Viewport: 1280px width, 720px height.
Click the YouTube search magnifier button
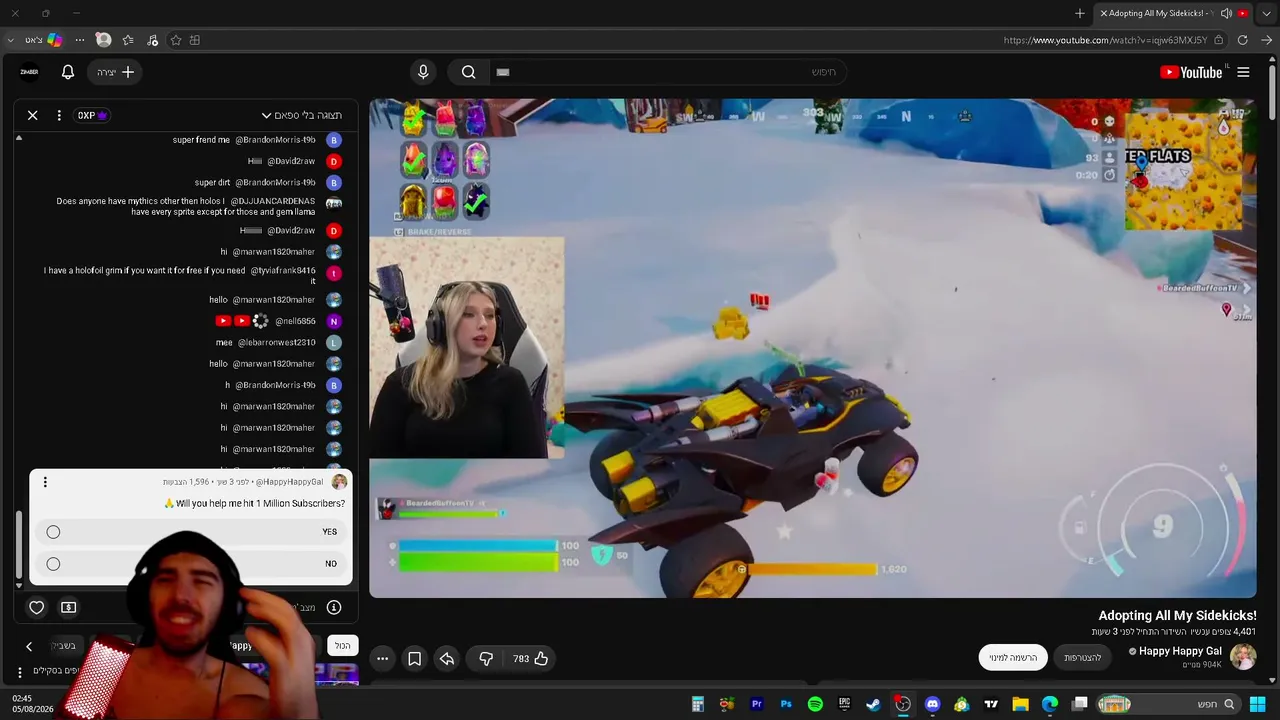coord(468,72)
